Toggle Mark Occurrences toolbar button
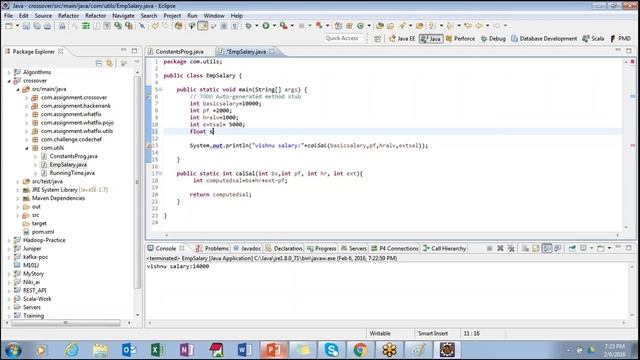This screenshot has height=360, width=640. [203, 26]
